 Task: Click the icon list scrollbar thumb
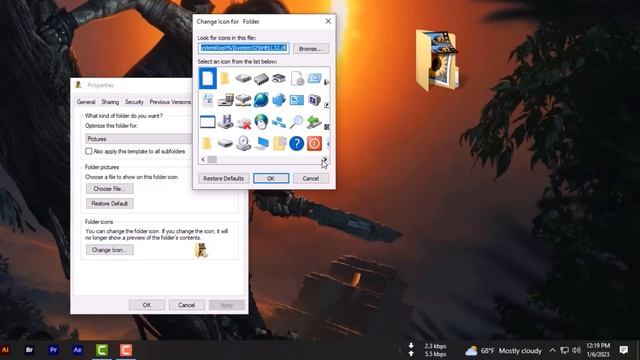tap(212, 160)
